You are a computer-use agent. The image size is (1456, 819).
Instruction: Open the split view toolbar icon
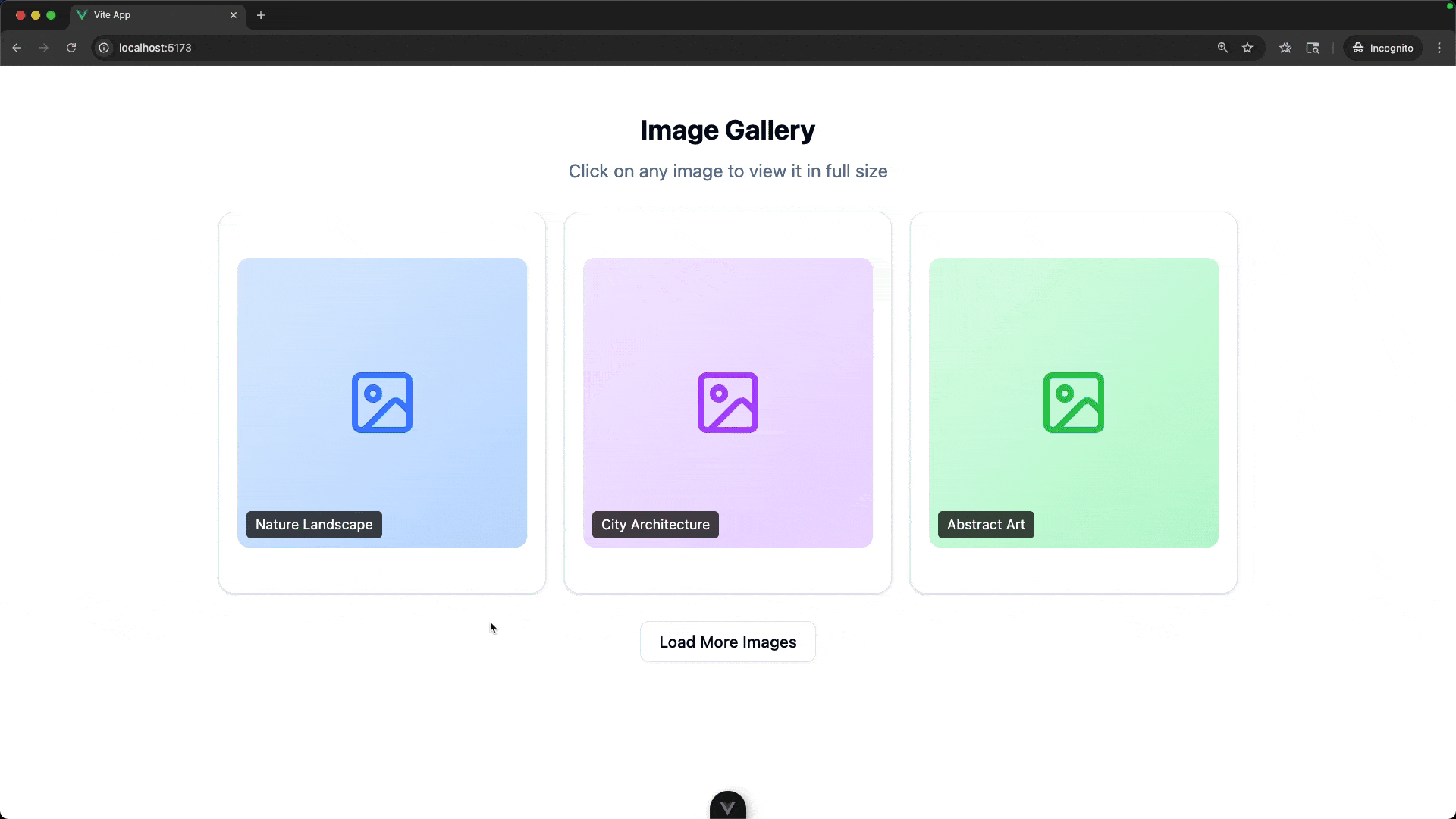click(x=1313, y=48)
